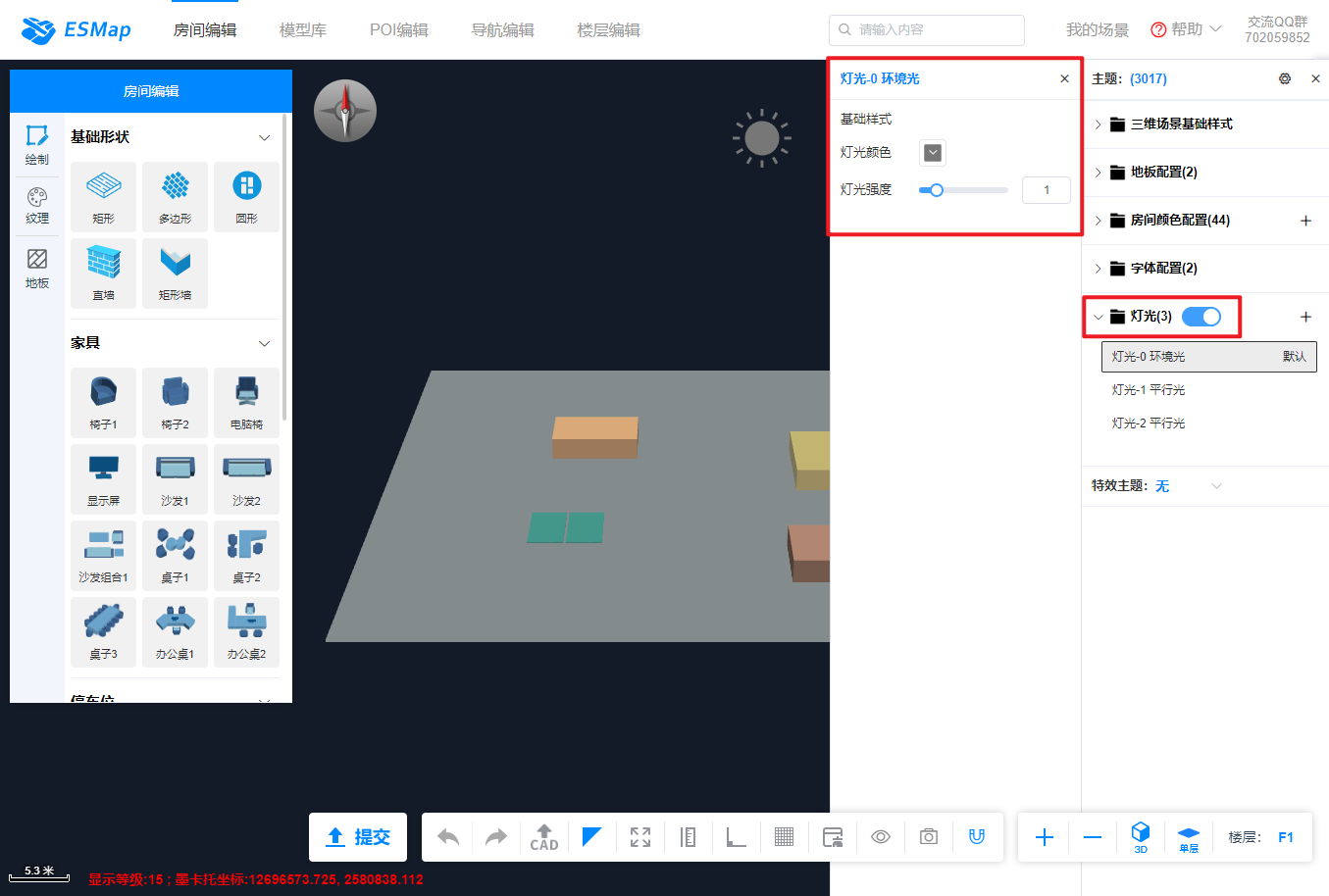Switch to the 导航编辑 tab
Viewport: 1329px width, 896px height.
(x=502, y=30)
